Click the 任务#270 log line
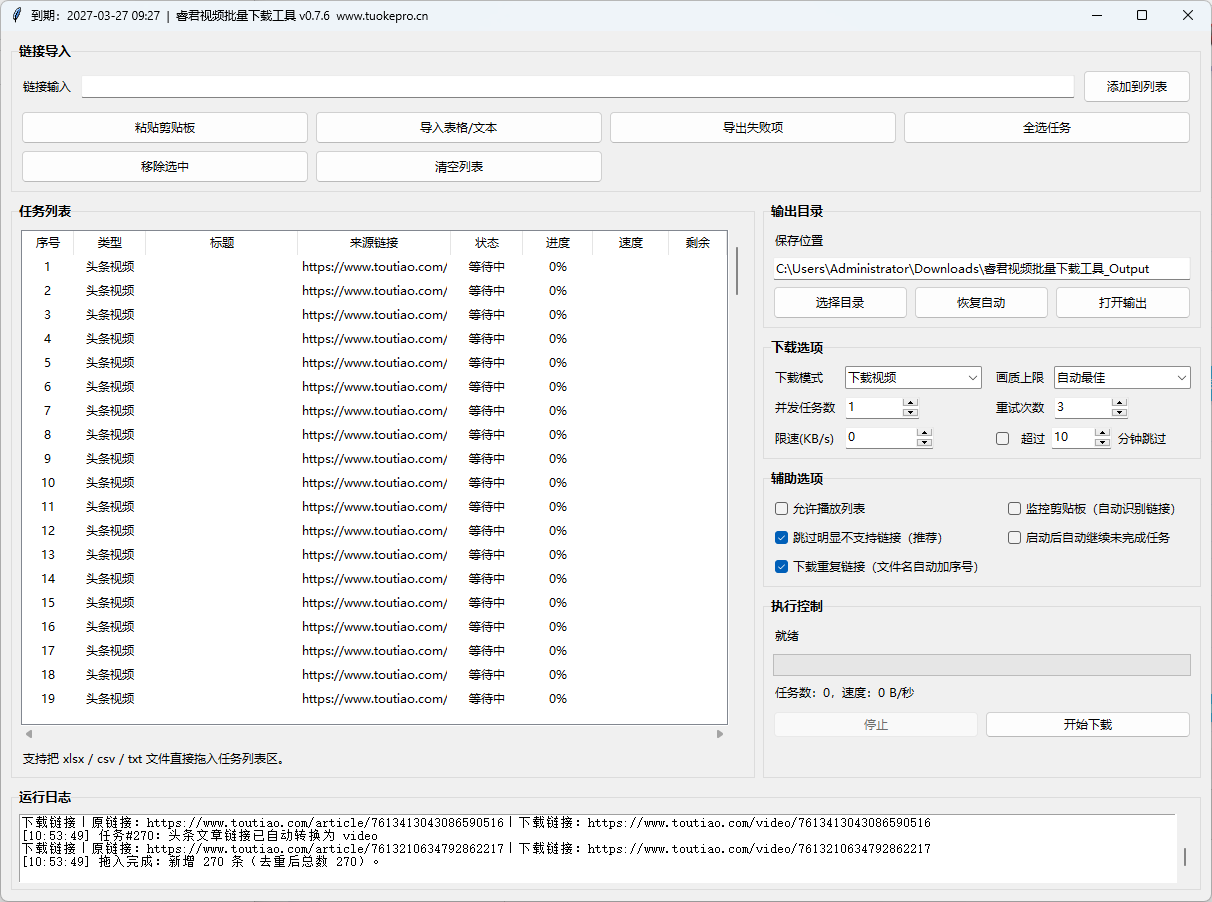This screenshot has height=902, width=1212. 199,835
